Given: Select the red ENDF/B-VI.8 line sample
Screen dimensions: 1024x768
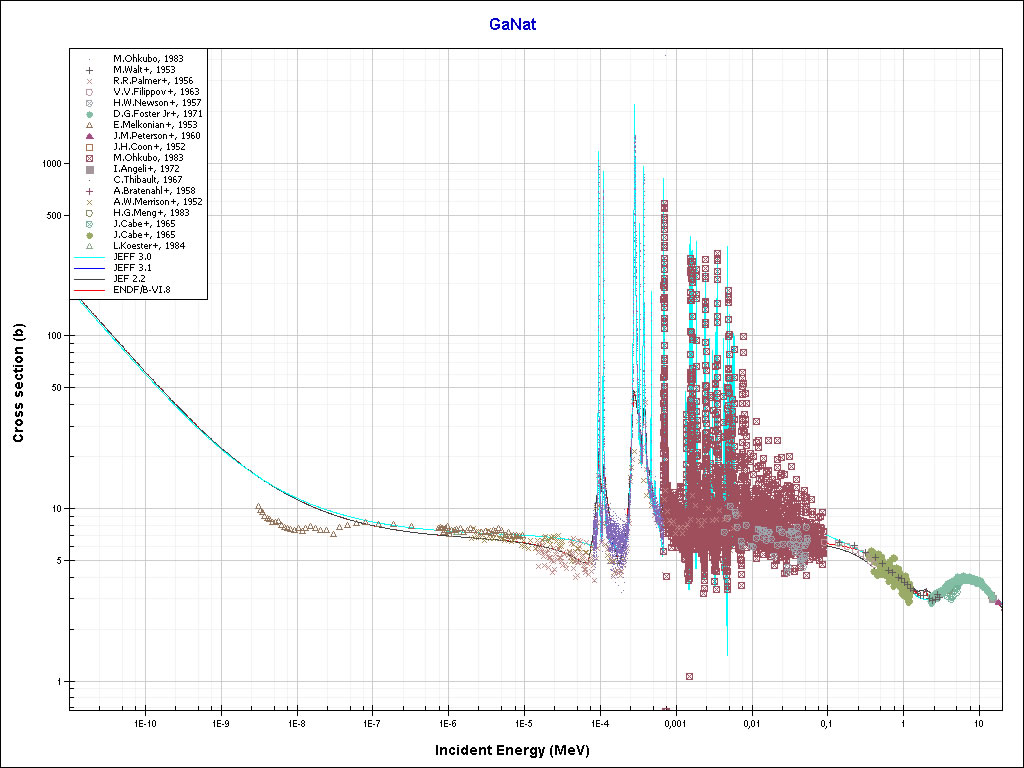Looking at the screenshot, I should (x=90, y=290).
